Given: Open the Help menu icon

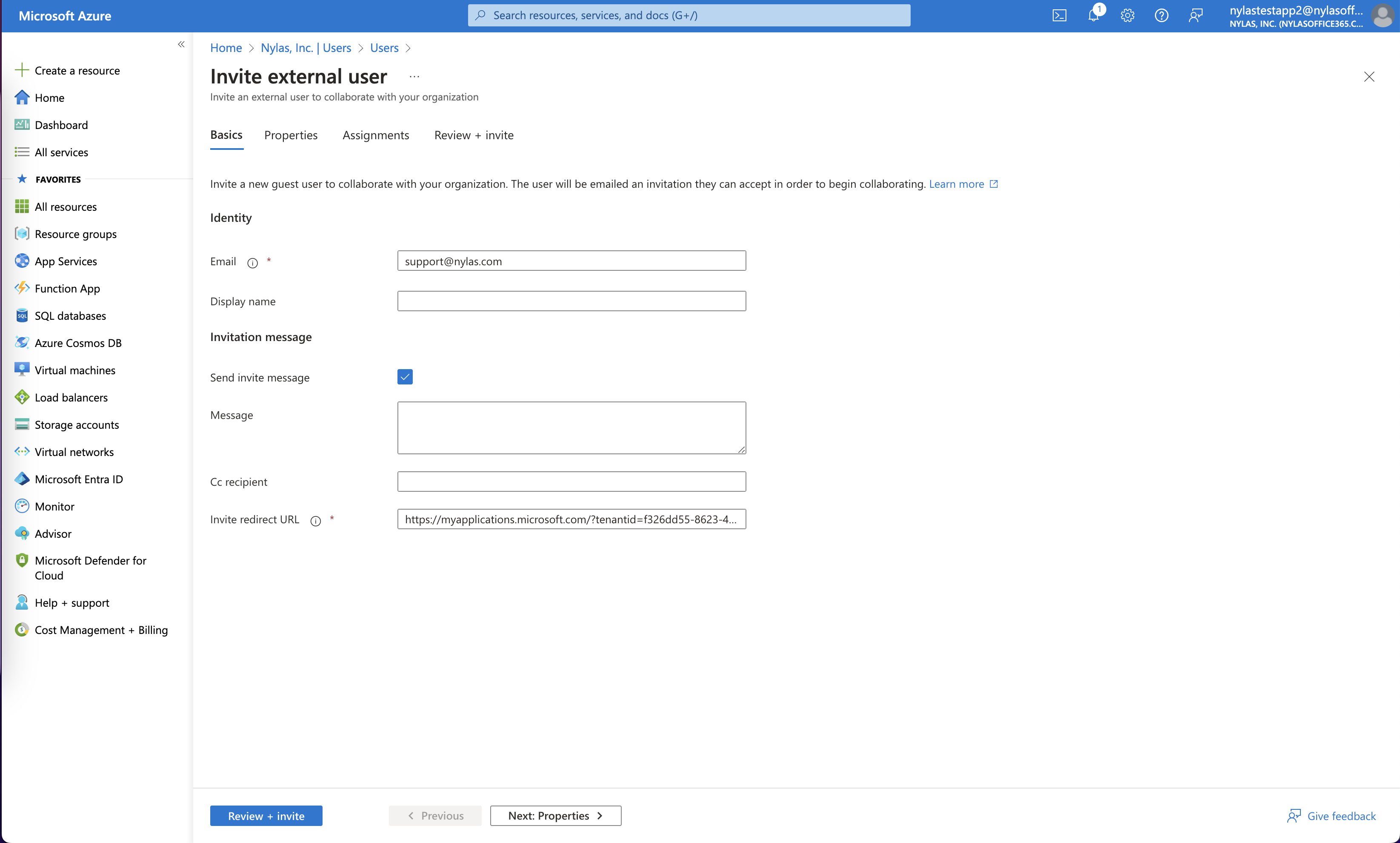Looking at the screenshot, I should [x=1162, y=15].
